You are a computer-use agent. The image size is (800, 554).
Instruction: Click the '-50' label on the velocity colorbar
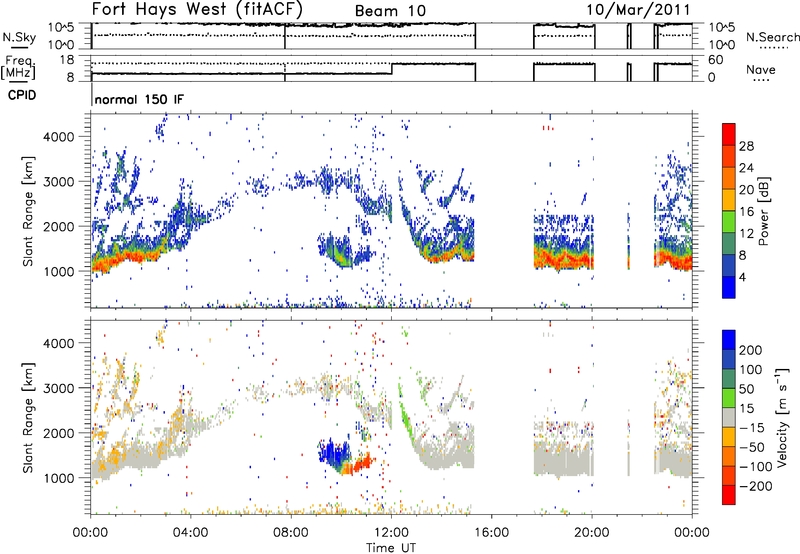752,447
